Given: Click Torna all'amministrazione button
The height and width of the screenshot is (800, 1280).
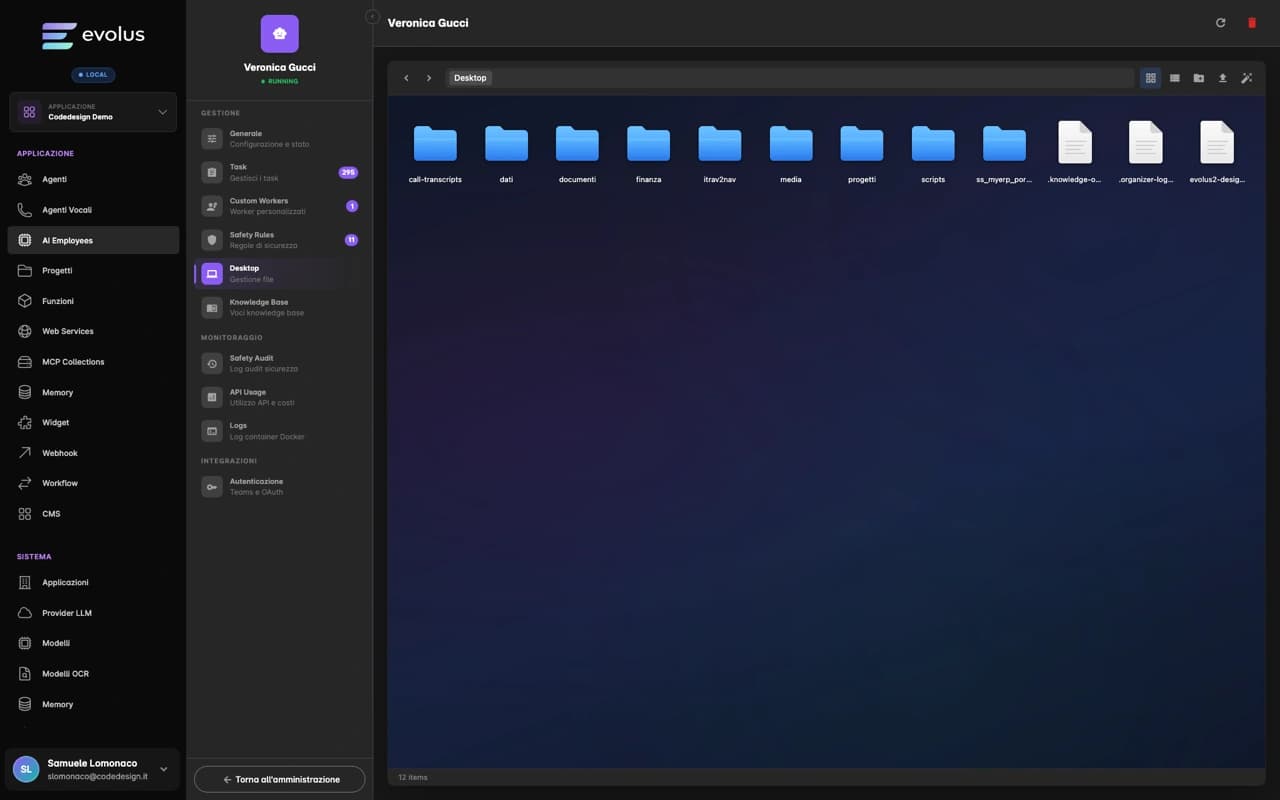Looking at the screenshot, I should point(280,779).
